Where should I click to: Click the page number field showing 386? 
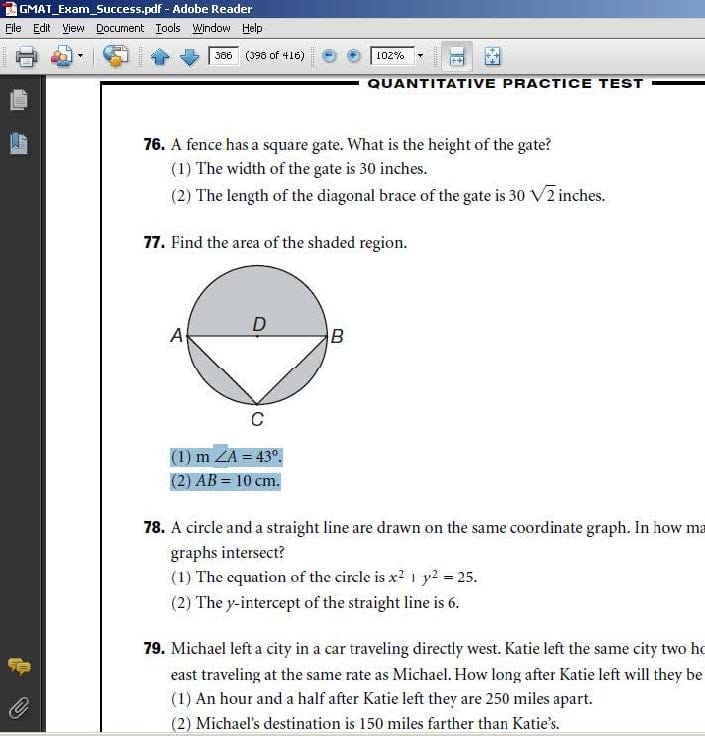coord(223,56)
